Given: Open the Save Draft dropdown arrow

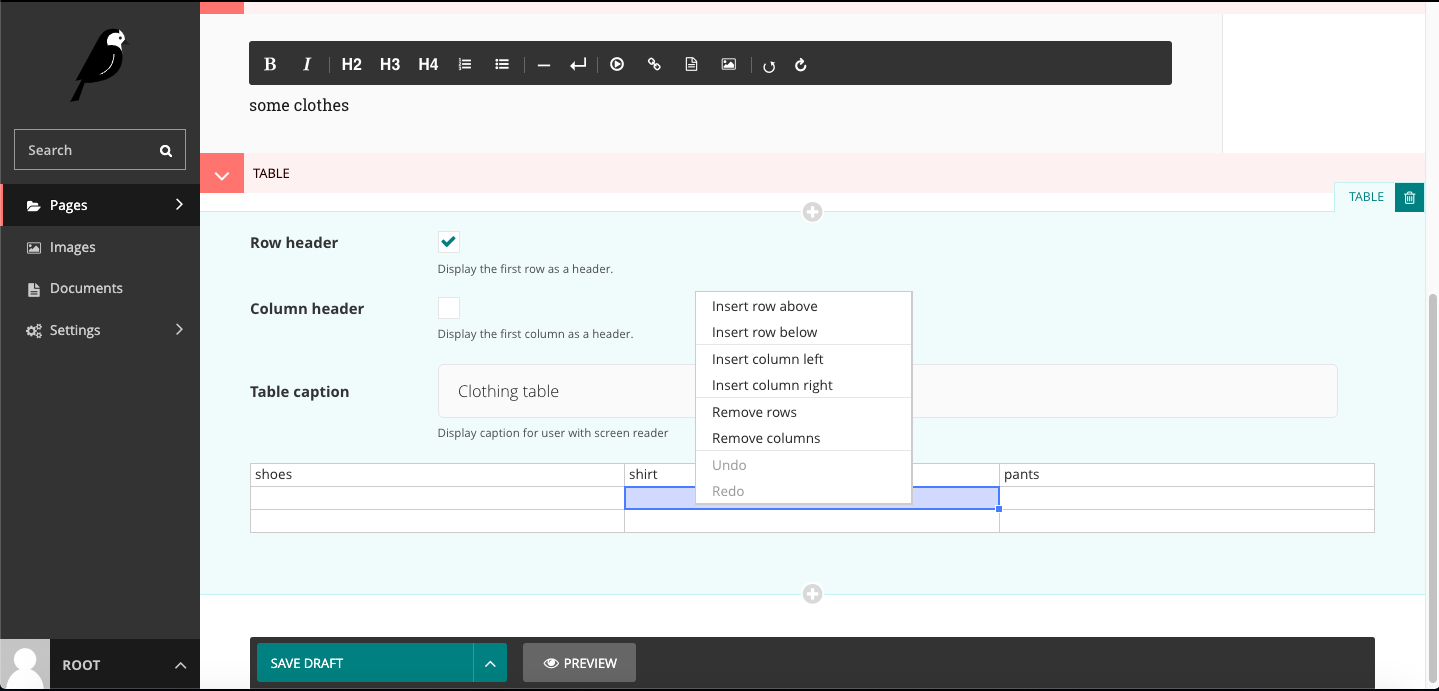Looking at the screenshot, I should tap(490, 663).
